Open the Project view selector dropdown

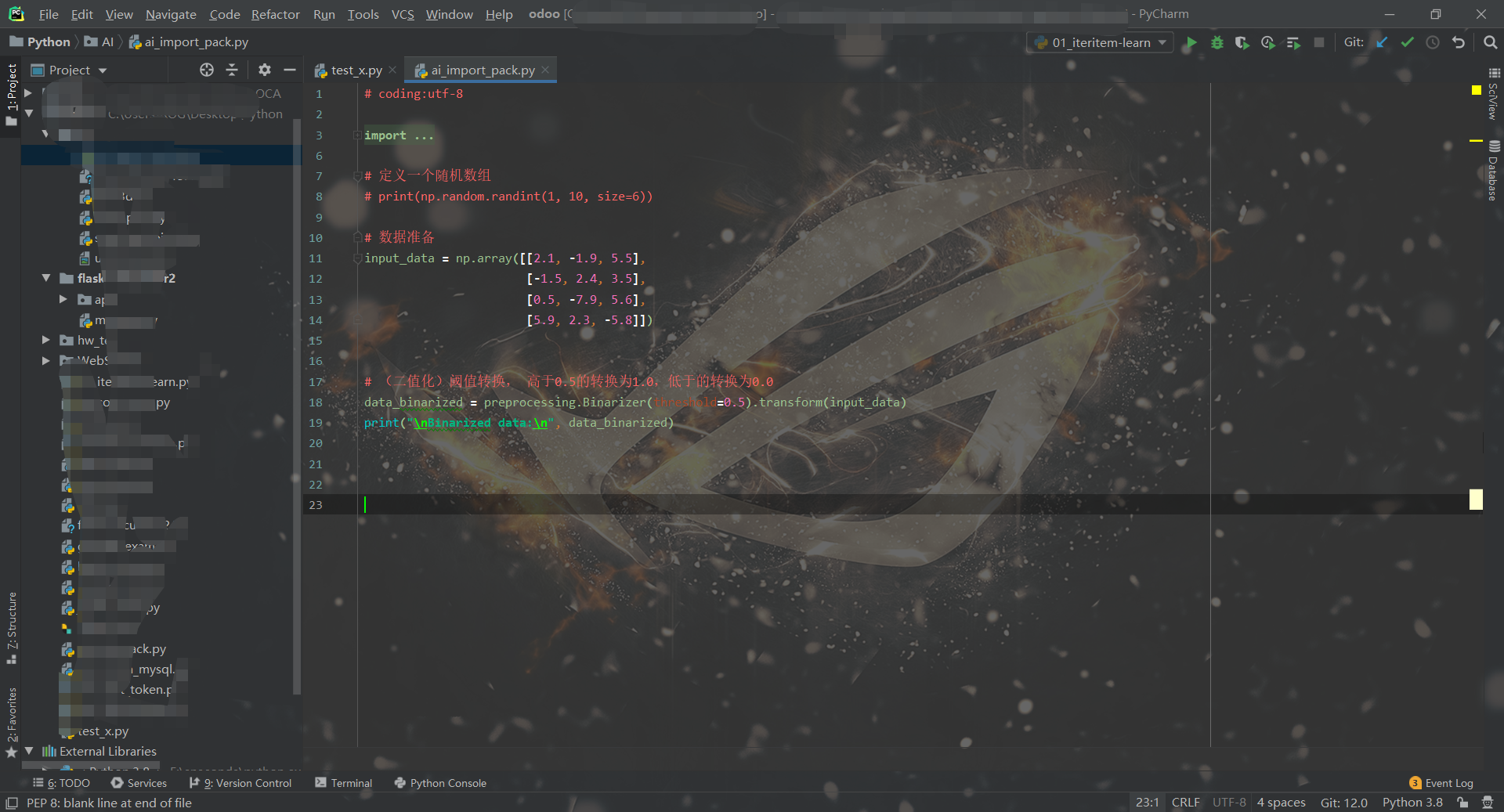69,70
